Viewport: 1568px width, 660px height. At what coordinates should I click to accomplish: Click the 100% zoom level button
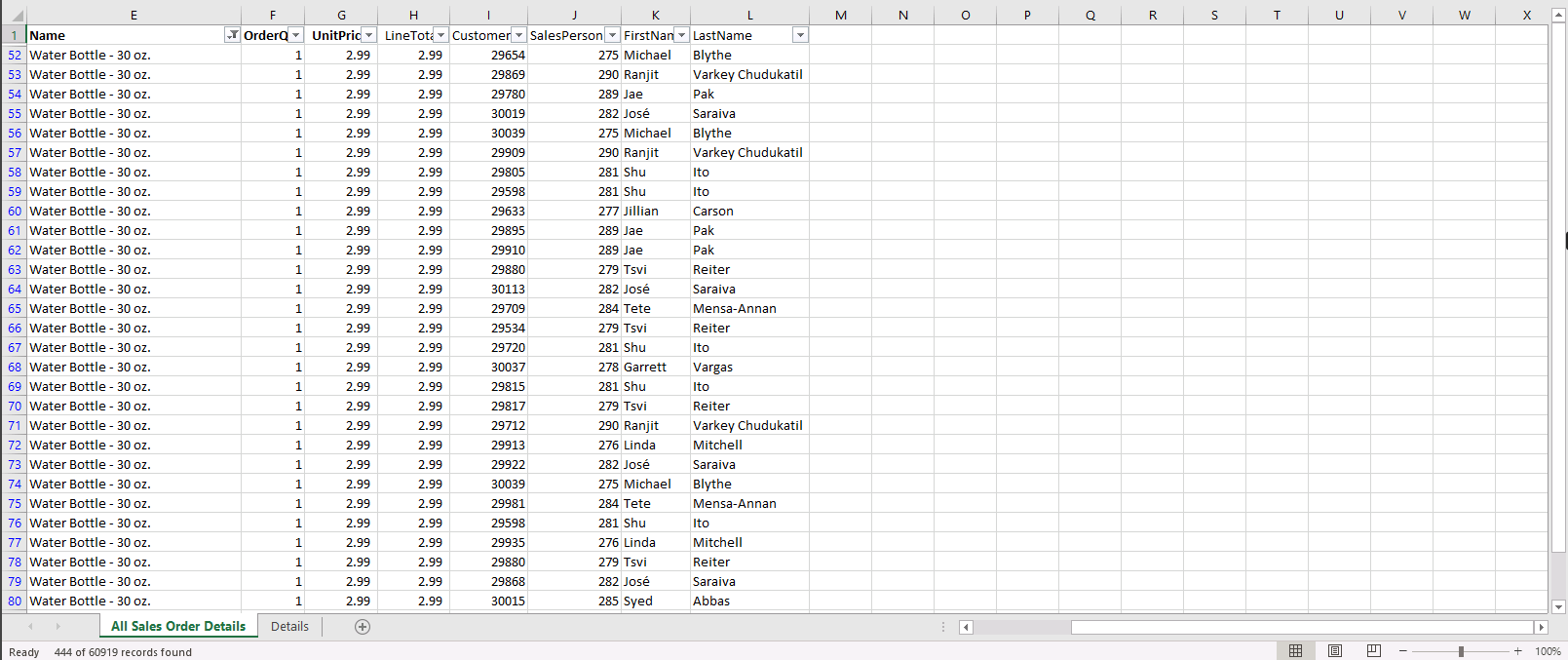pos(1548,651)
